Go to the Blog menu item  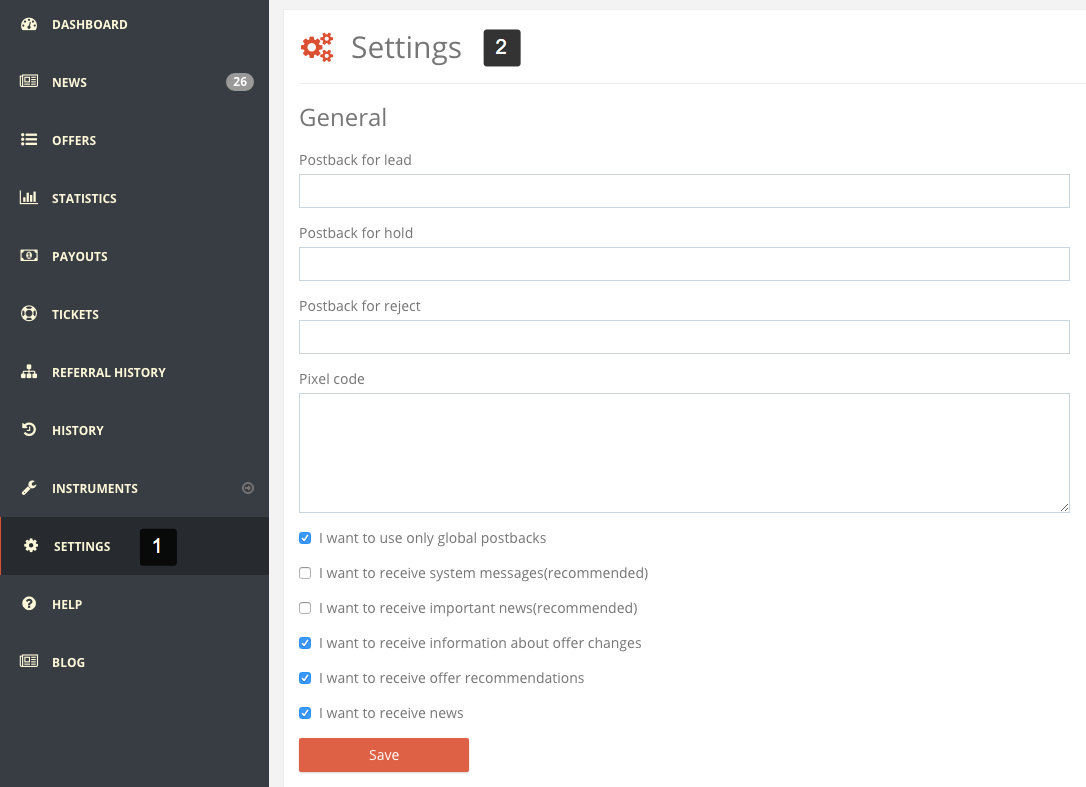pos(68,662)
